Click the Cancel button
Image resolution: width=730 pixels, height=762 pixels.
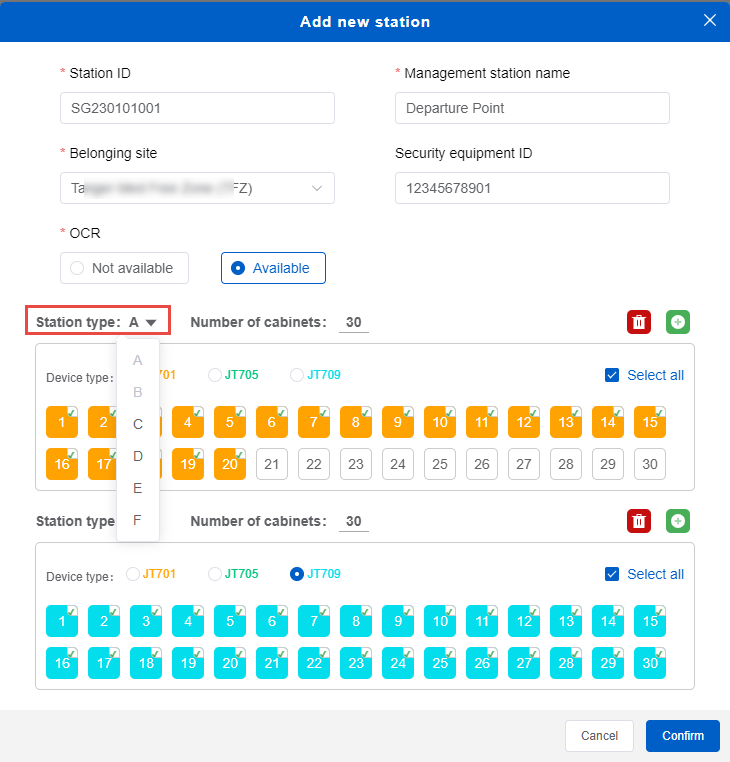(x=600, y=735)
